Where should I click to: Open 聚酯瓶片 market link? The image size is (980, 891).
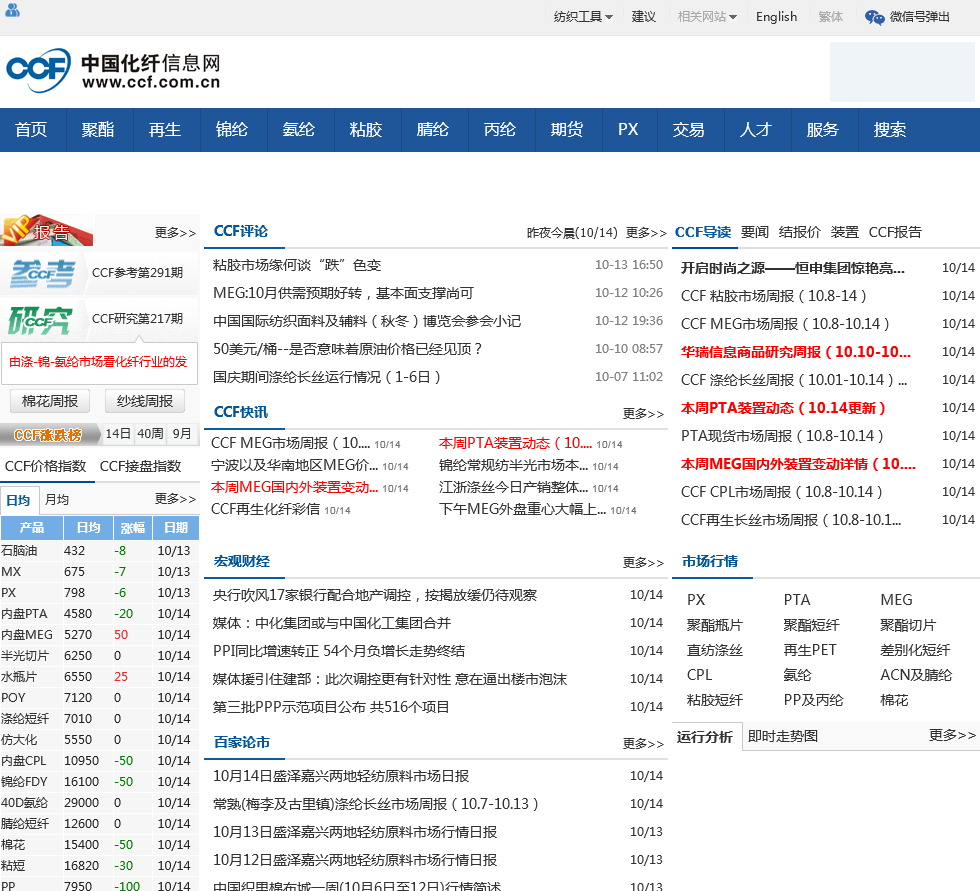click(714, 625)
